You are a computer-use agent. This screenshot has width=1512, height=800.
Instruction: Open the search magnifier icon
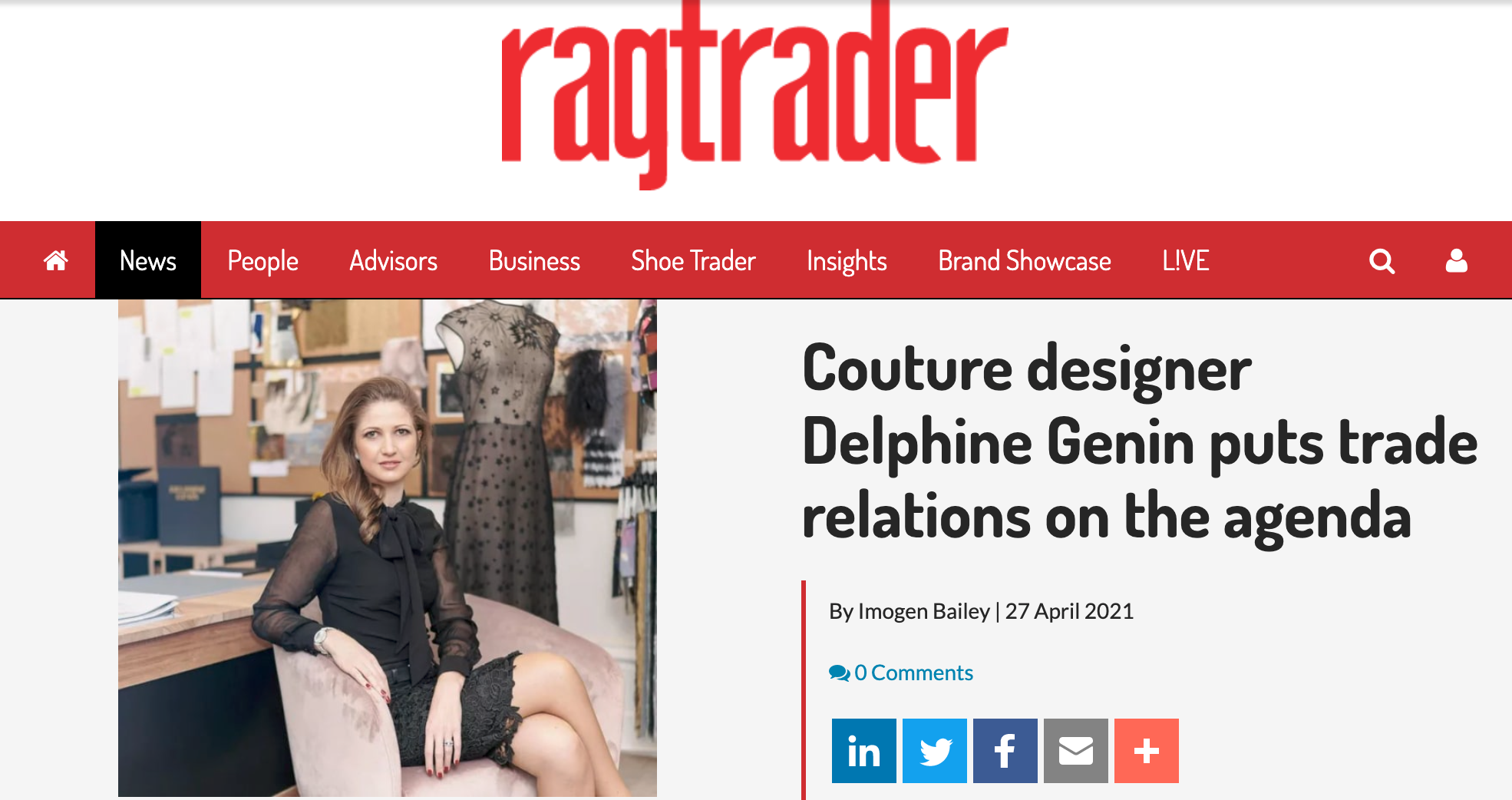tap(1382, 261)
